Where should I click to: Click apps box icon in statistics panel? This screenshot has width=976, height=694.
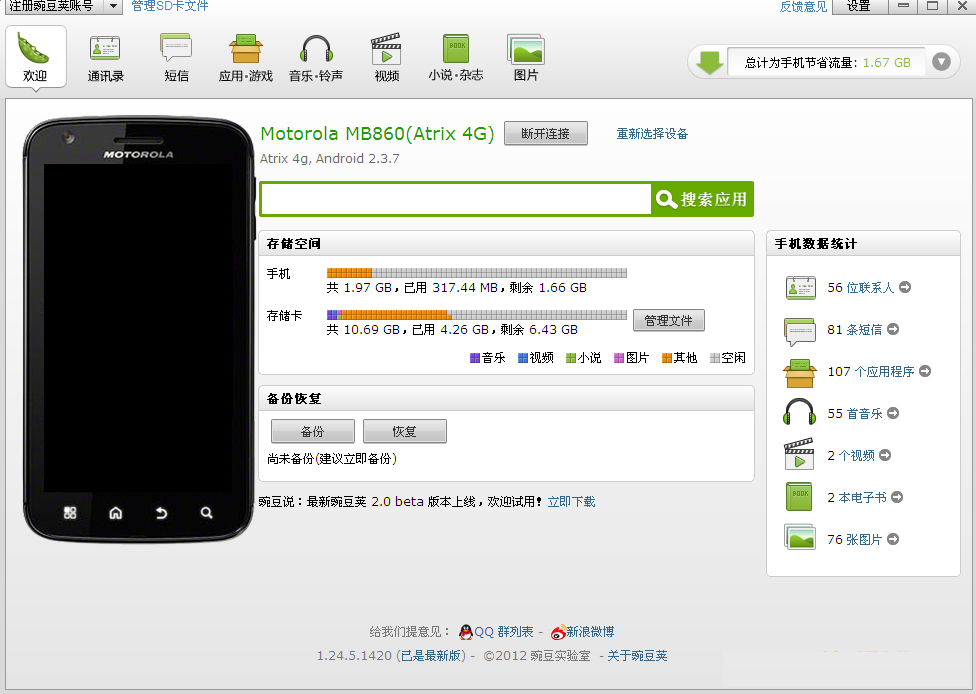800,373
